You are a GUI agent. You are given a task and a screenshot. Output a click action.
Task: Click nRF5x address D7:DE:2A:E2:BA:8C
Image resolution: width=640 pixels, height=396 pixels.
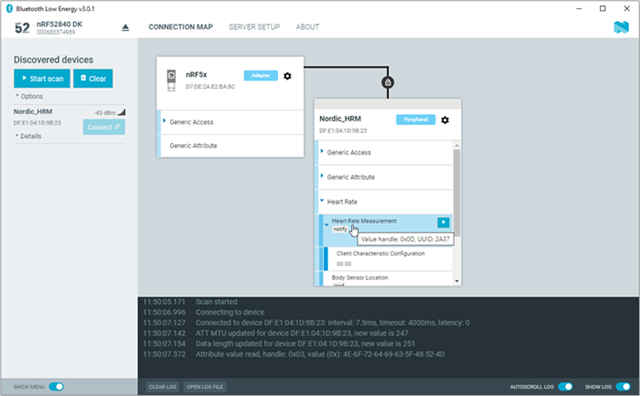[x=210, y=87]
